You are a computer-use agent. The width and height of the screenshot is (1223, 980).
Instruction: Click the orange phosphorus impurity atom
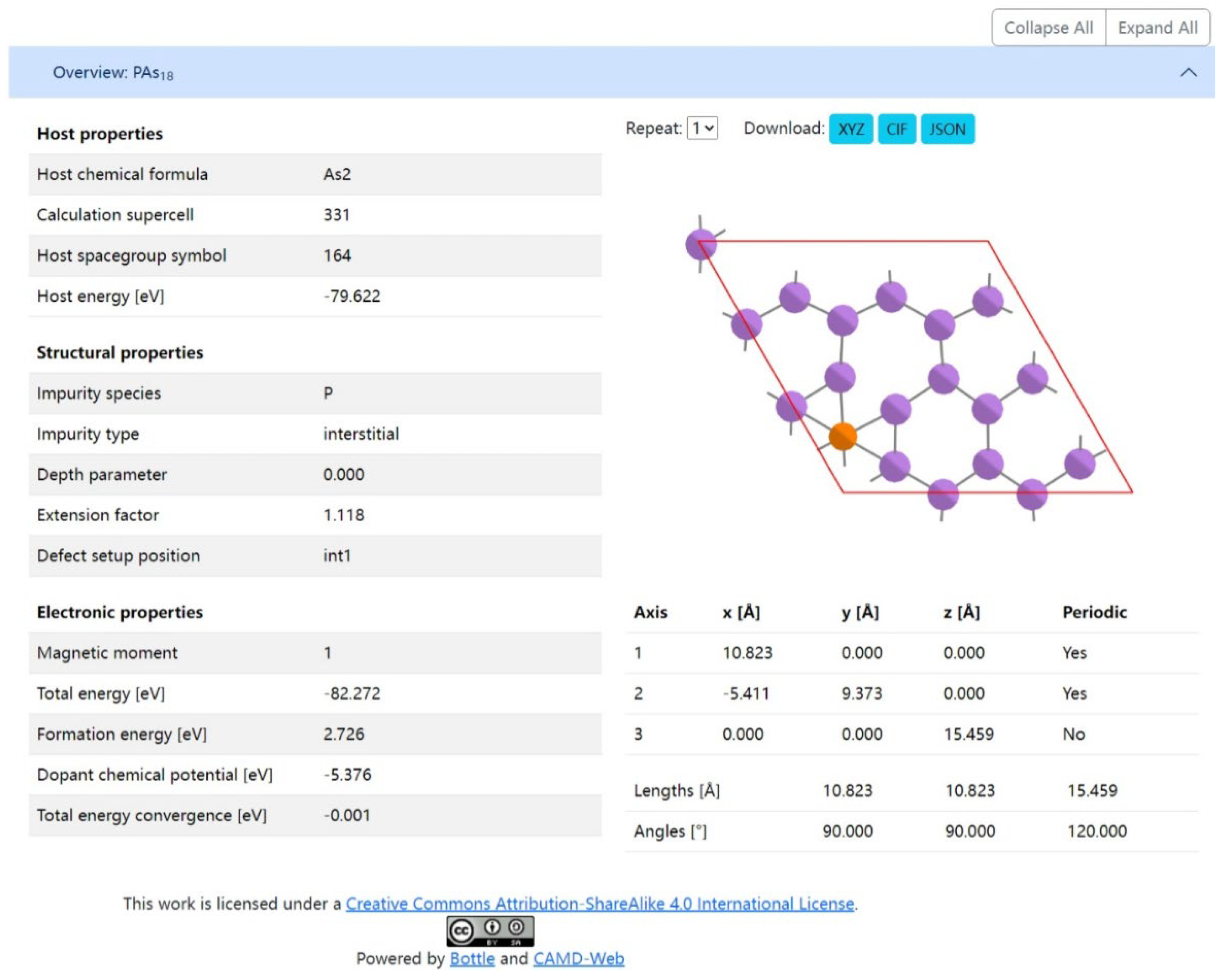pyautogui.click(x=842, y=437)
